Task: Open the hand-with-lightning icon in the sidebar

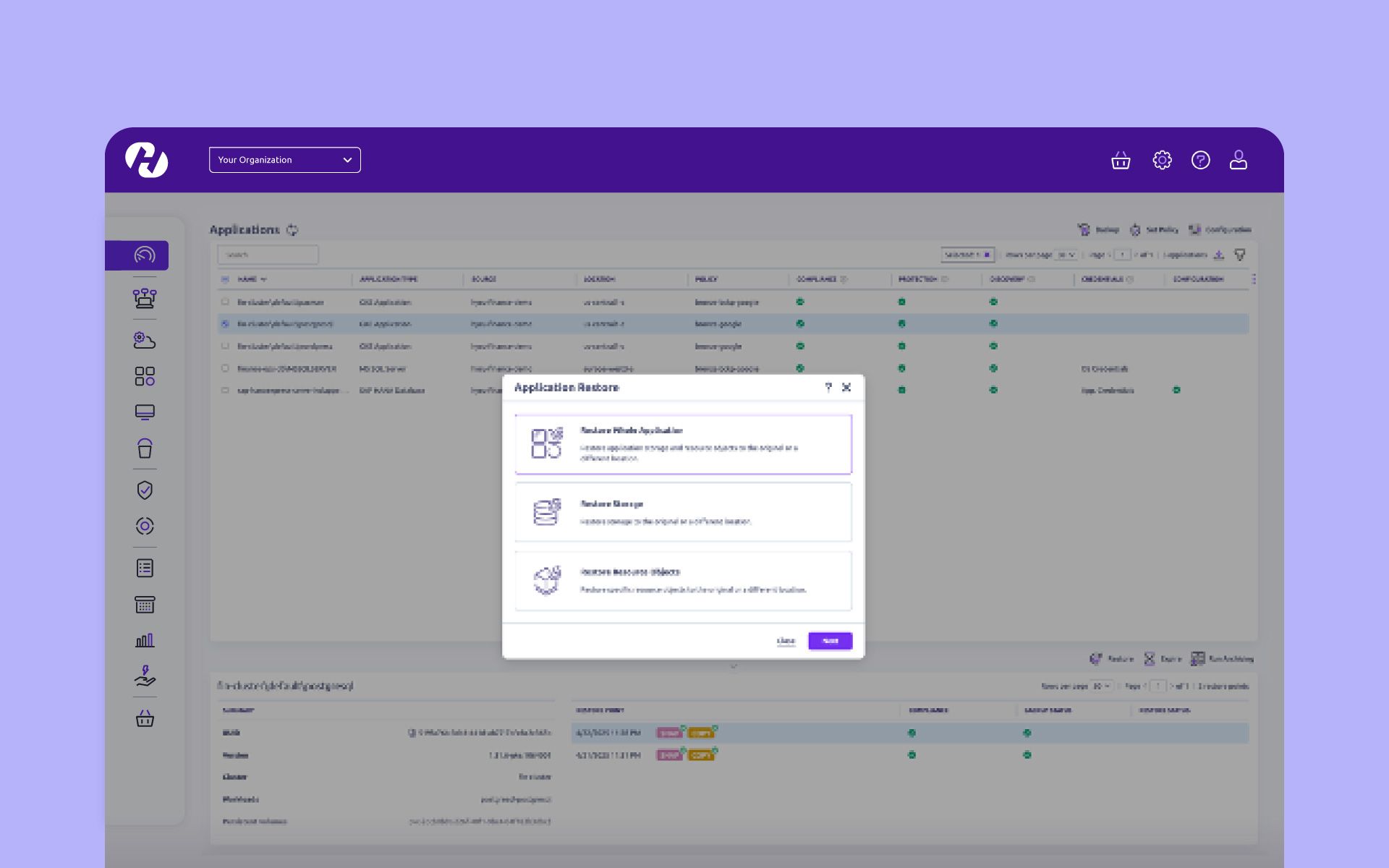Action: pyautogui.click(x=145, y=676)
